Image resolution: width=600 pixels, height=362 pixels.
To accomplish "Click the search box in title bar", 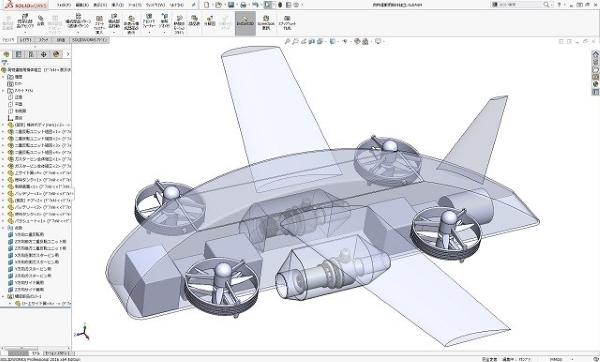I will click(522, 5).
